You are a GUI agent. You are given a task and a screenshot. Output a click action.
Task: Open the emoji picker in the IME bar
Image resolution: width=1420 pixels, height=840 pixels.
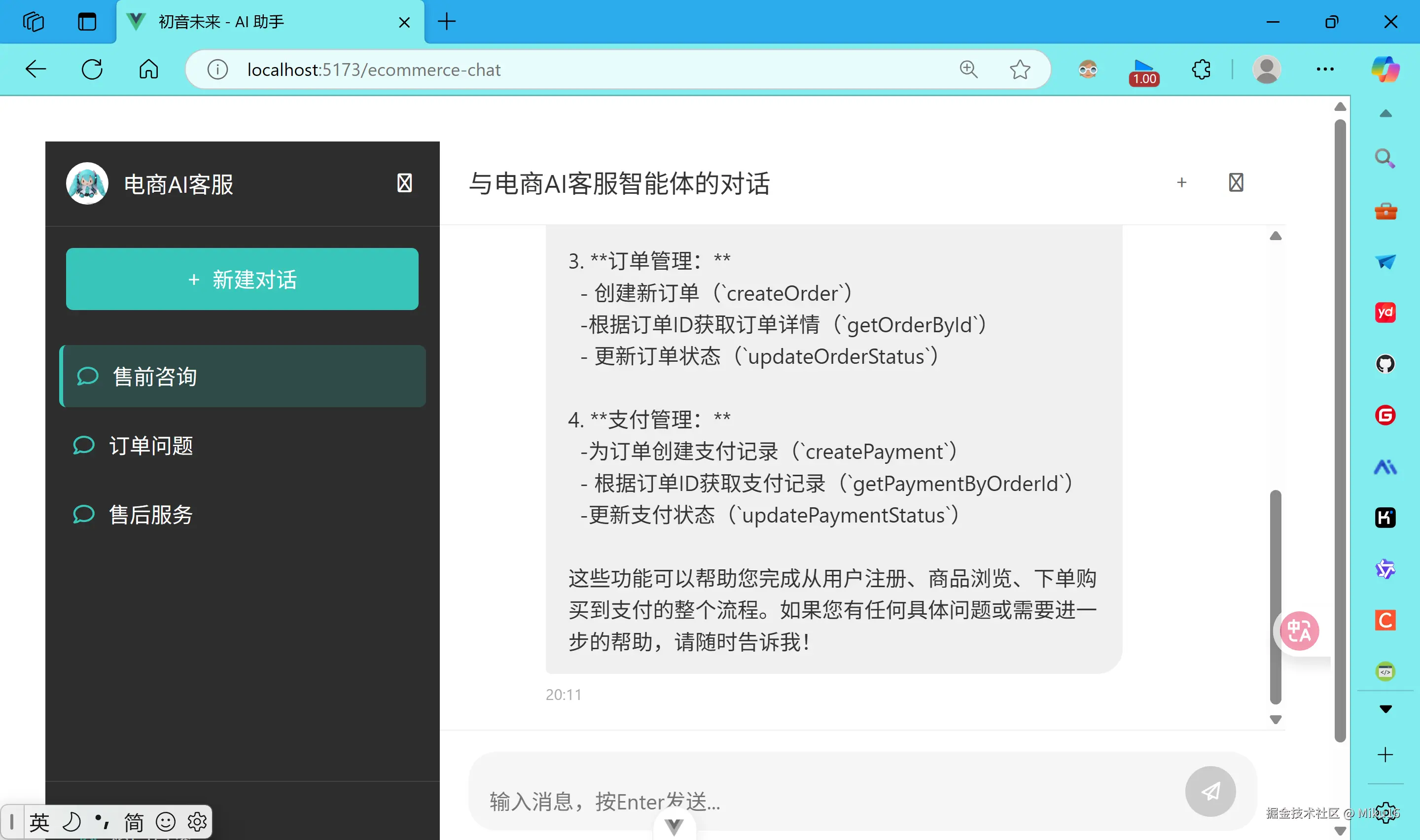click(165, 822)
